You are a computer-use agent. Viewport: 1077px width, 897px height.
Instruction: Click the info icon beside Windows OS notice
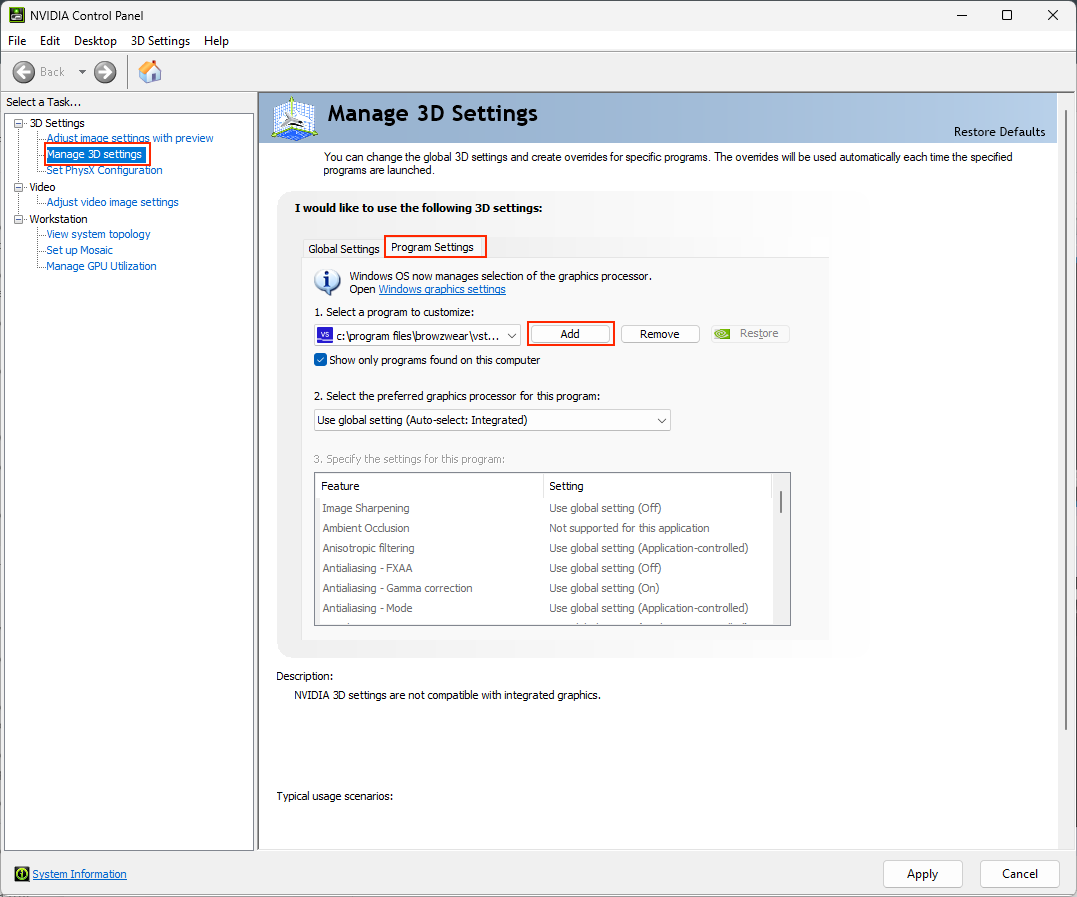[328, 282]
